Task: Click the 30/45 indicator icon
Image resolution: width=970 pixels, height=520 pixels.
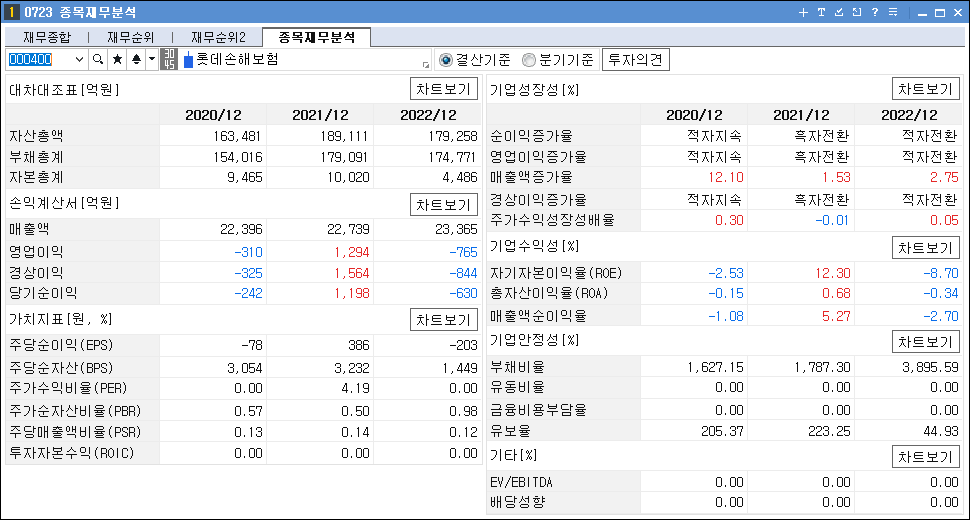Action: [x=169, y=59]
